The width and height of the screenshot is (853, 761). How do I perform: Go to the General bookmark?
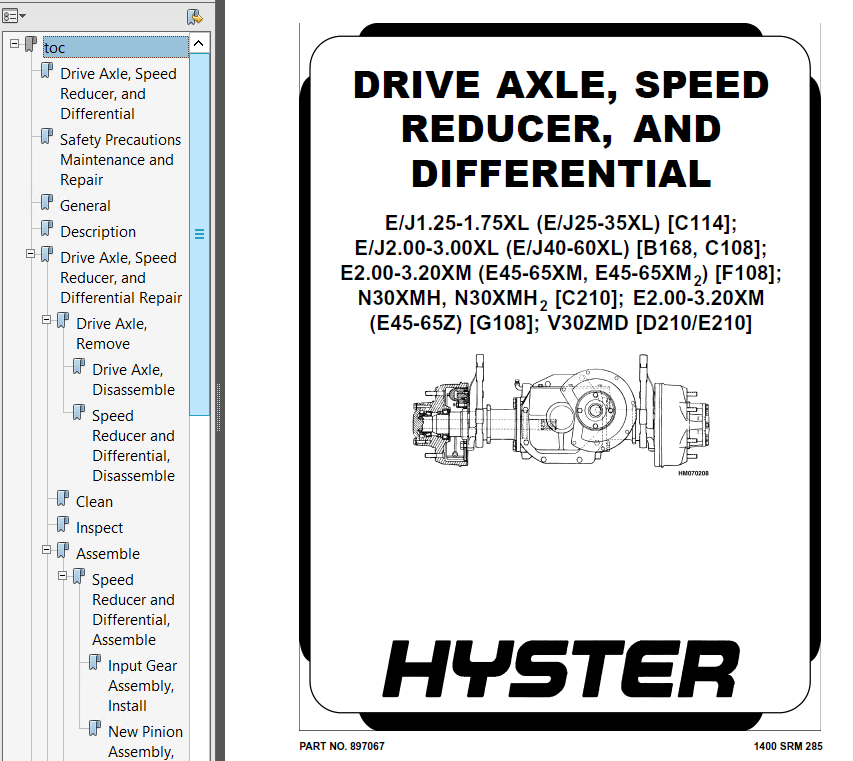tap(85, 206)
